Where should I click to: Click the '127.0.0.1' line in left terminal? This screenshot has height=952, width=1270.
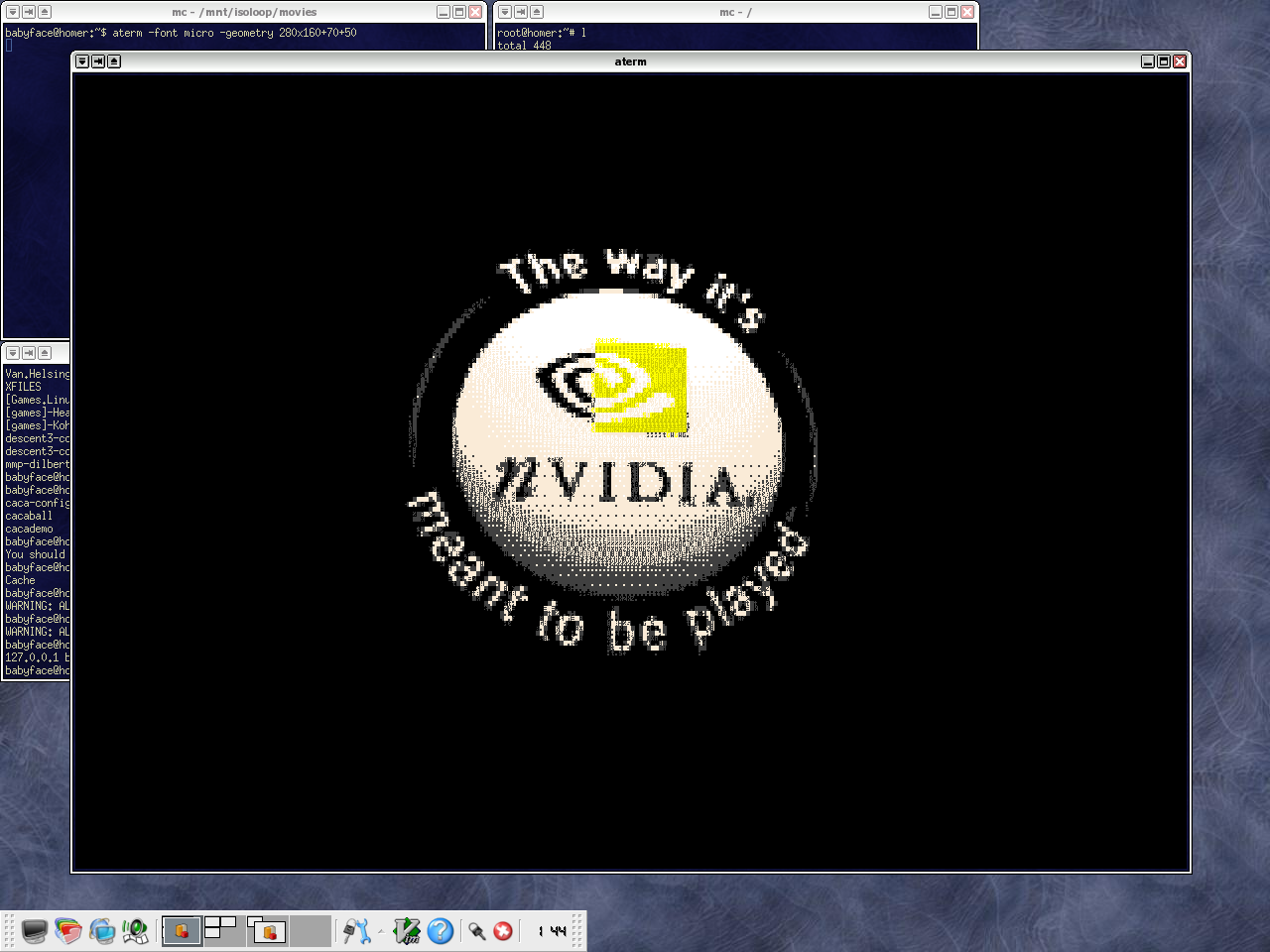[x=38, y=657]
